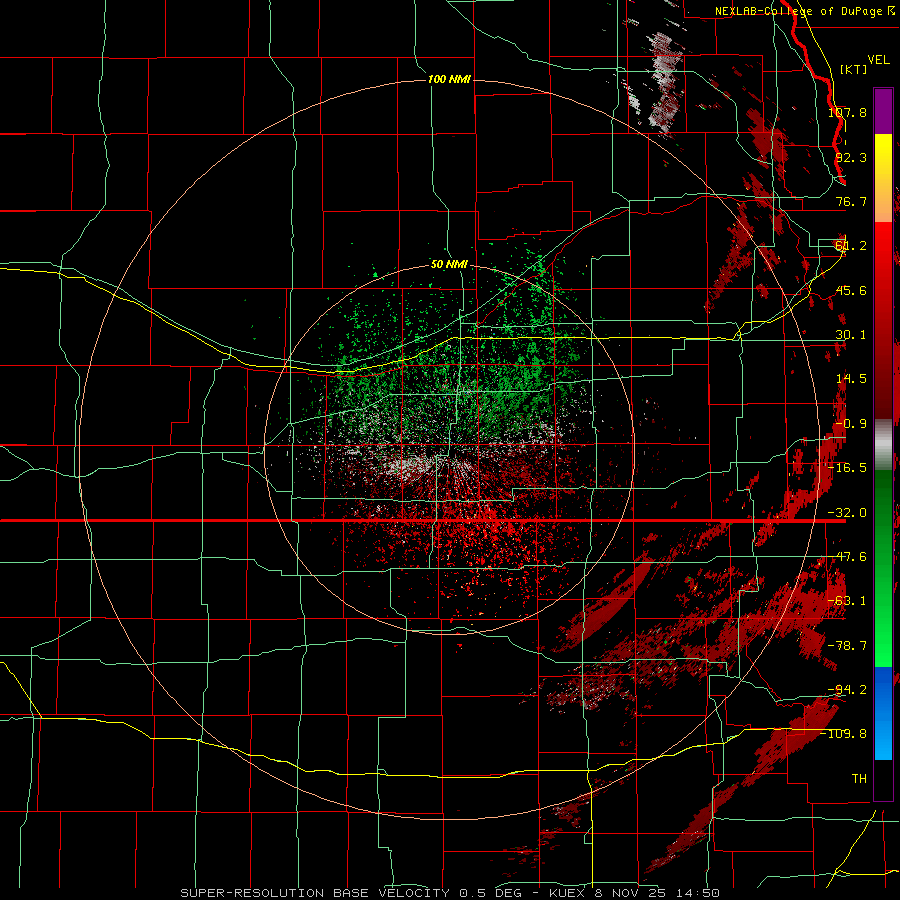
Task: Click the VEL legend title
Action: [x=879, y=60]
